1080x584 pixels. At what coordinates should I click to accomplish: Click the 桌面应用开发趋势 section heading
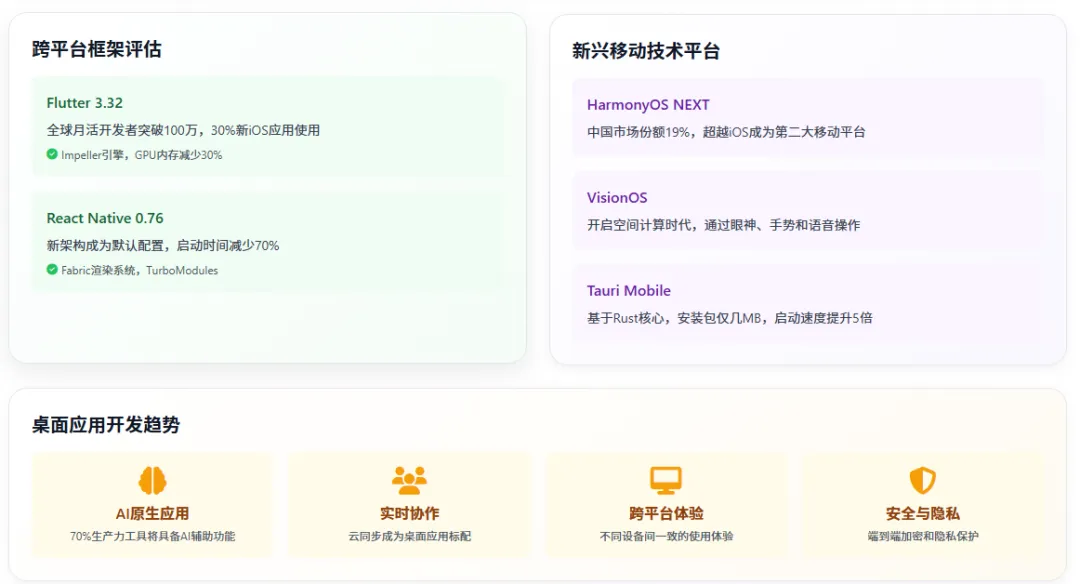pyautogui.click(x=105, y=425)
